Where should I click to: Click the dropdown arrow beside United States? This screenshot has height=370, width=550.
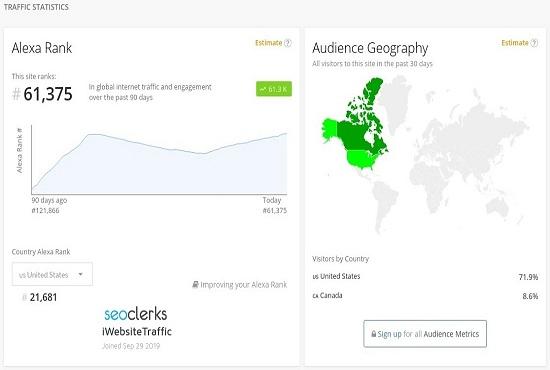click(81, 274)
